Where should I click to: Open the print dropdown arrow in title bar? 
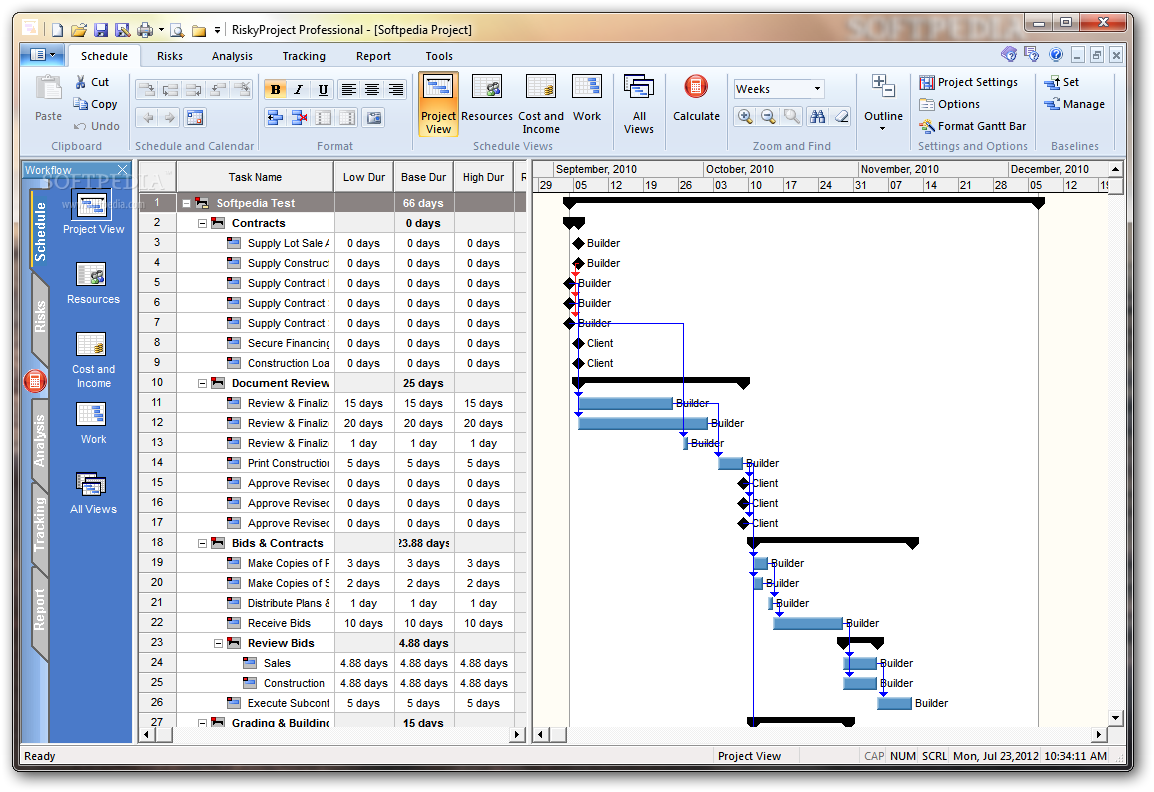[x=161, y=30]
